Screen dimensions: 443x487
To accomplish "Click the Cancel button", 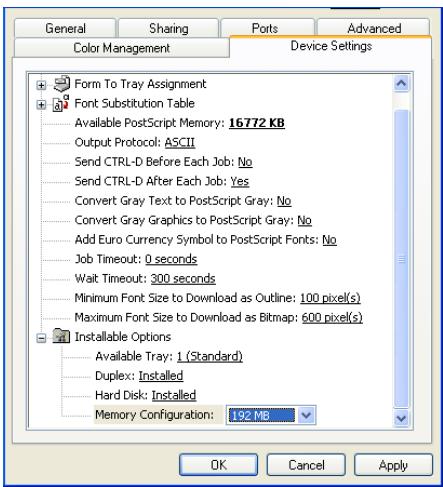I will point(306,465).
